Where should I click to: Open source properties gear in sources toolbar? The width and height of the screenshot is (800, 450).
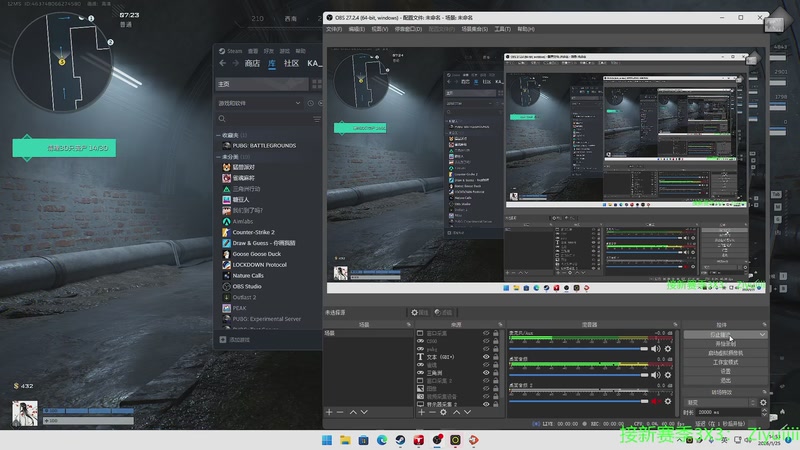(x=443, y=412)
